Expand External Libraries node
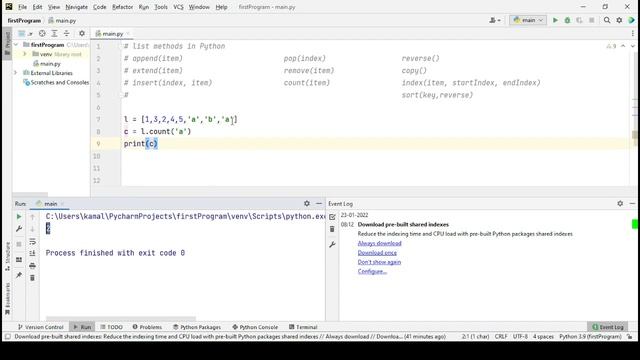 pos(16,73)
